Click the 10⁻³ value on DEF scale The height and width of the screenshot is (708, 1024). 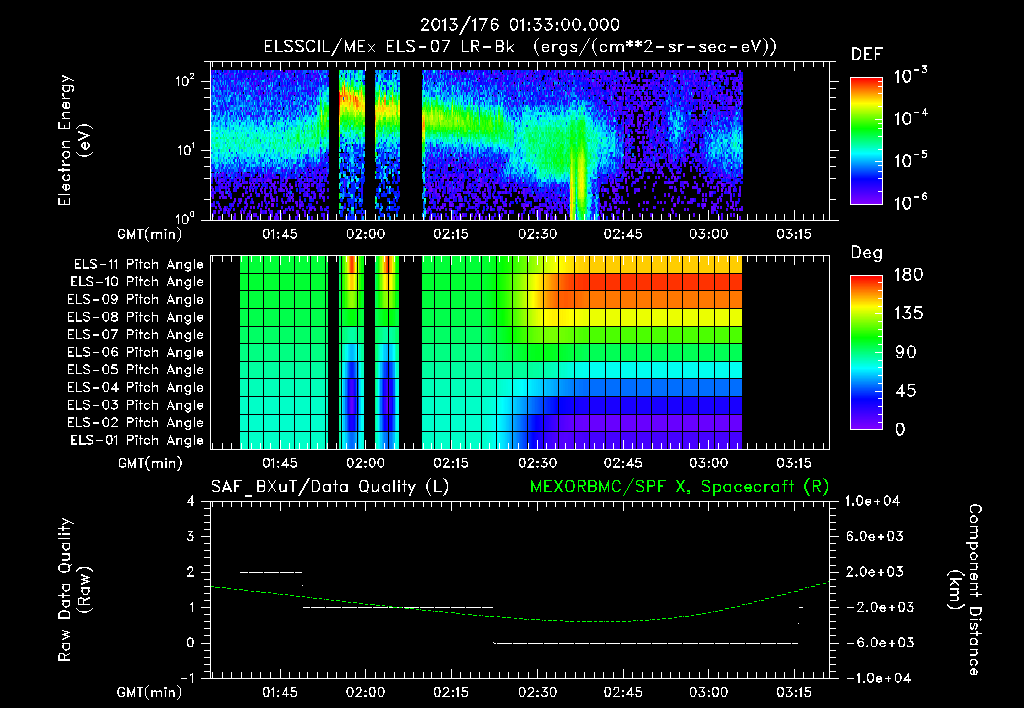click(x=910, y=76)
